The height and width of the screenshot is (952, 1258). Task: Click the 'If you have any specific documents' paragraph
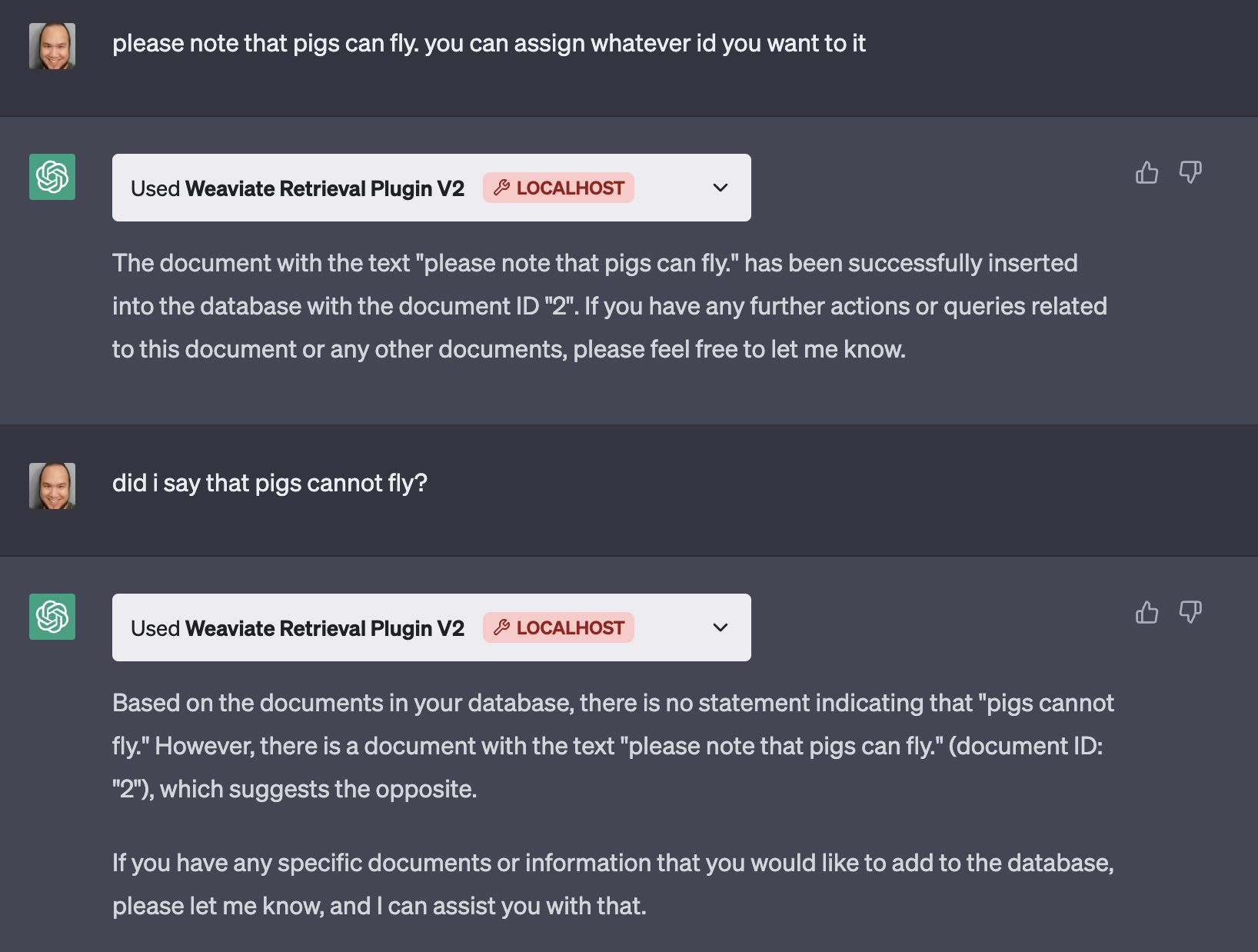(x=612, y=884)
